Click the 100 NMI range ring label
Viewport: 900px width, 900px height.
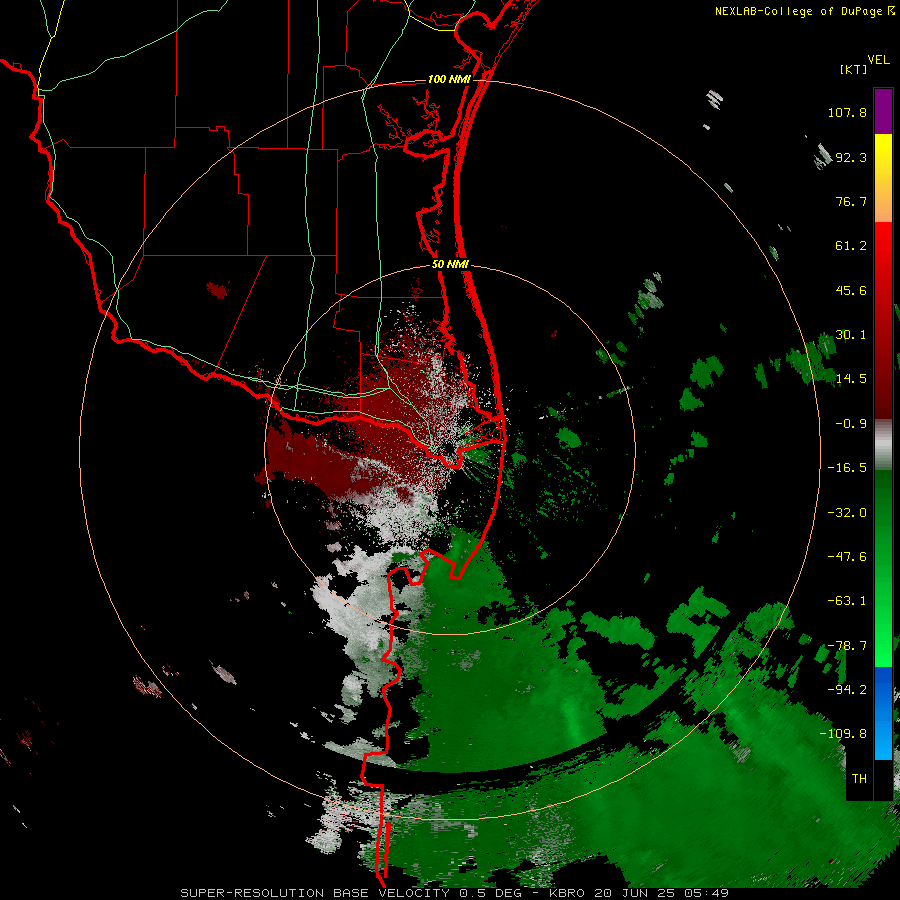point(449,79)
